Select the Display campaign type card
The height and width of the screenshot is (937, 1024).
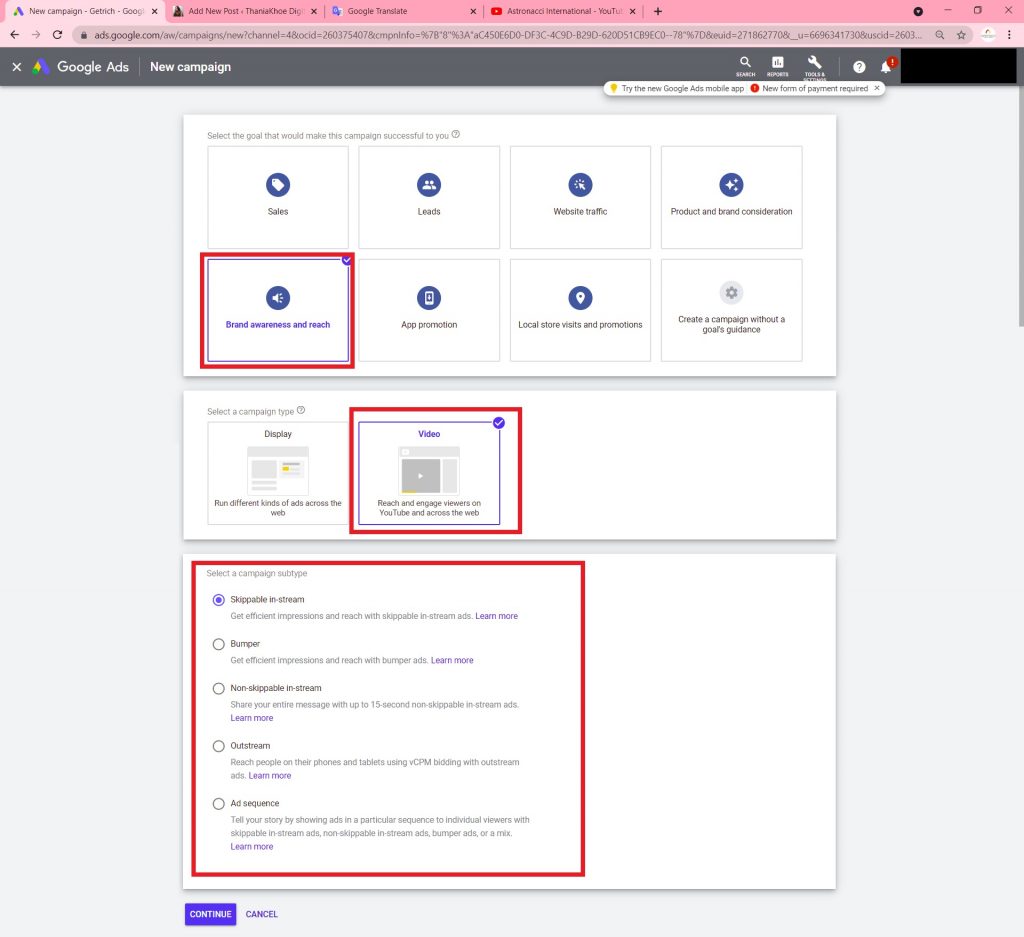pyautogui.click(x=278, y=473)
